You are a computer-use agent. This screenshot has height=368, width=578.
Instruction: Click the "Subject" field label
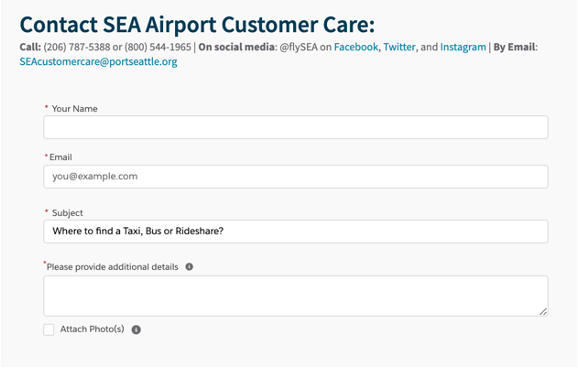67,213
